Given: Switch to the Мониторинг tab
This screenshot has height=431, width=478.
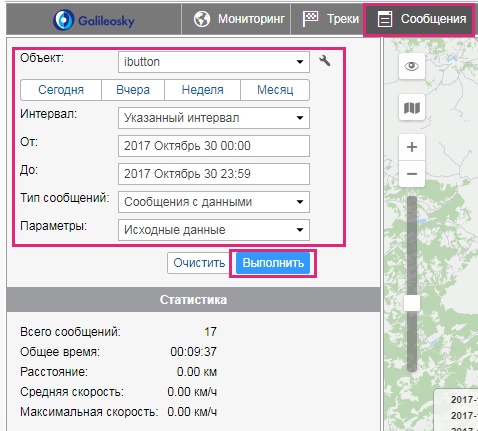Looking at the screenshot, I should point(236,19).
